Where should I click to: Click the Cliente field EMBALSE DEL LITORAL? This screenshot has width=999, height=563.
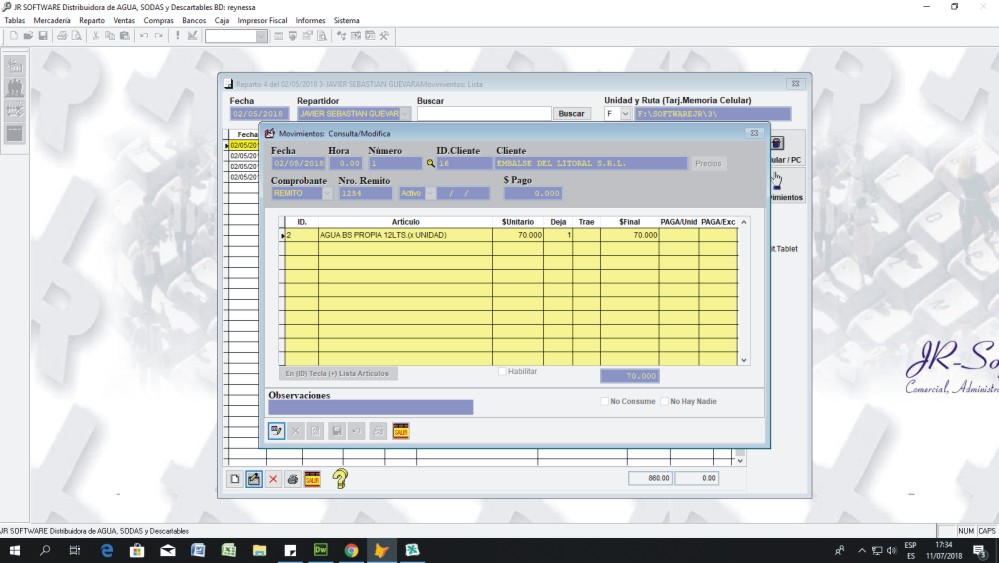point(591,164)
